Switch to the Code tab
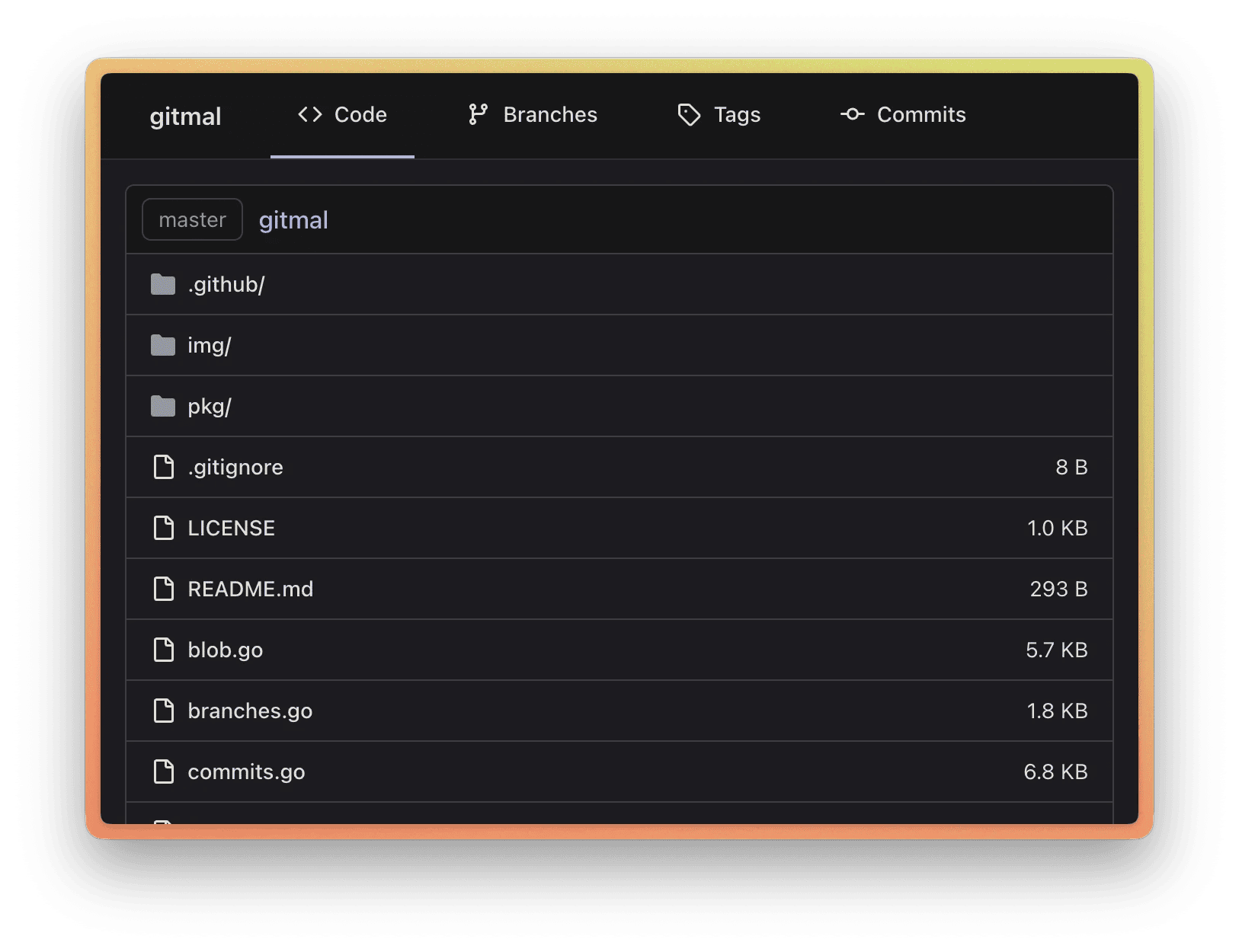Screen dimensions: 1239x952 (x=342, y=115)
